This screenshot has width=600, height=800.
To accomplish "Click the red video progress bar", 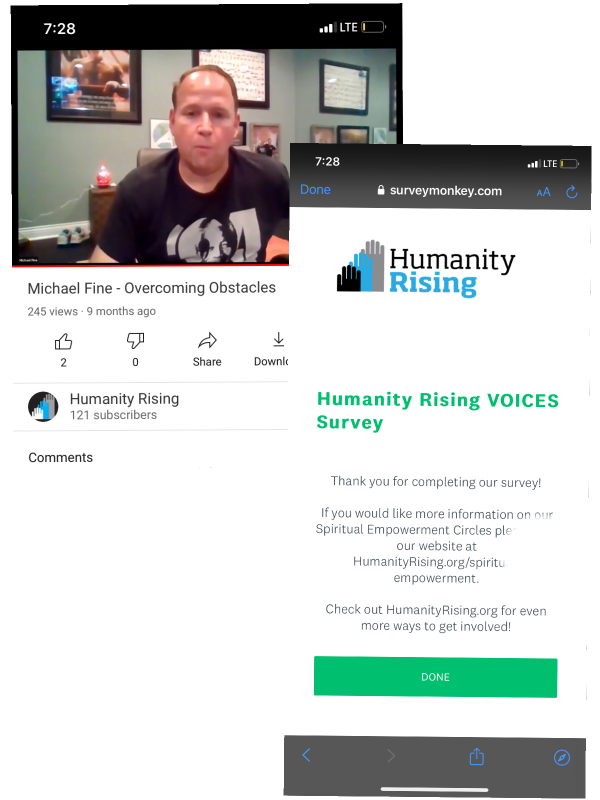I will click(151, 265).
